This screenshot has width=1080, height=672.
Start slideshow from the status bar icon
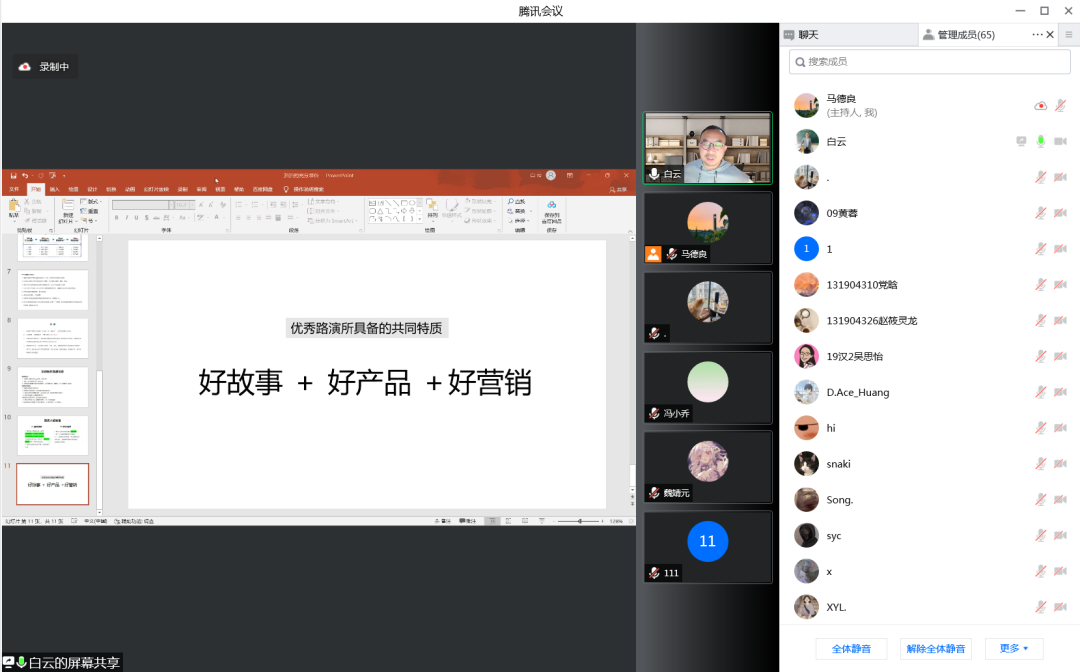coord(542,520)
